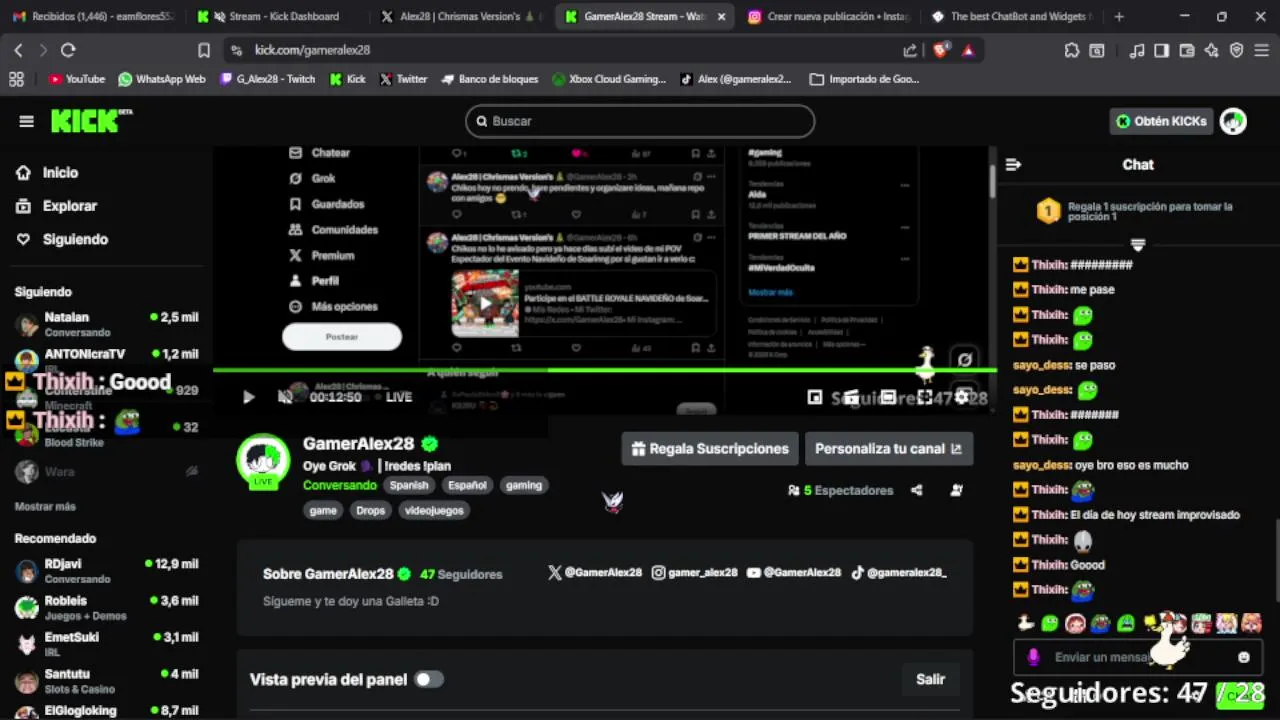Viewport: 1280px width, 720px height.
Task: Enable mini player mode
Action: pos(815,397)
